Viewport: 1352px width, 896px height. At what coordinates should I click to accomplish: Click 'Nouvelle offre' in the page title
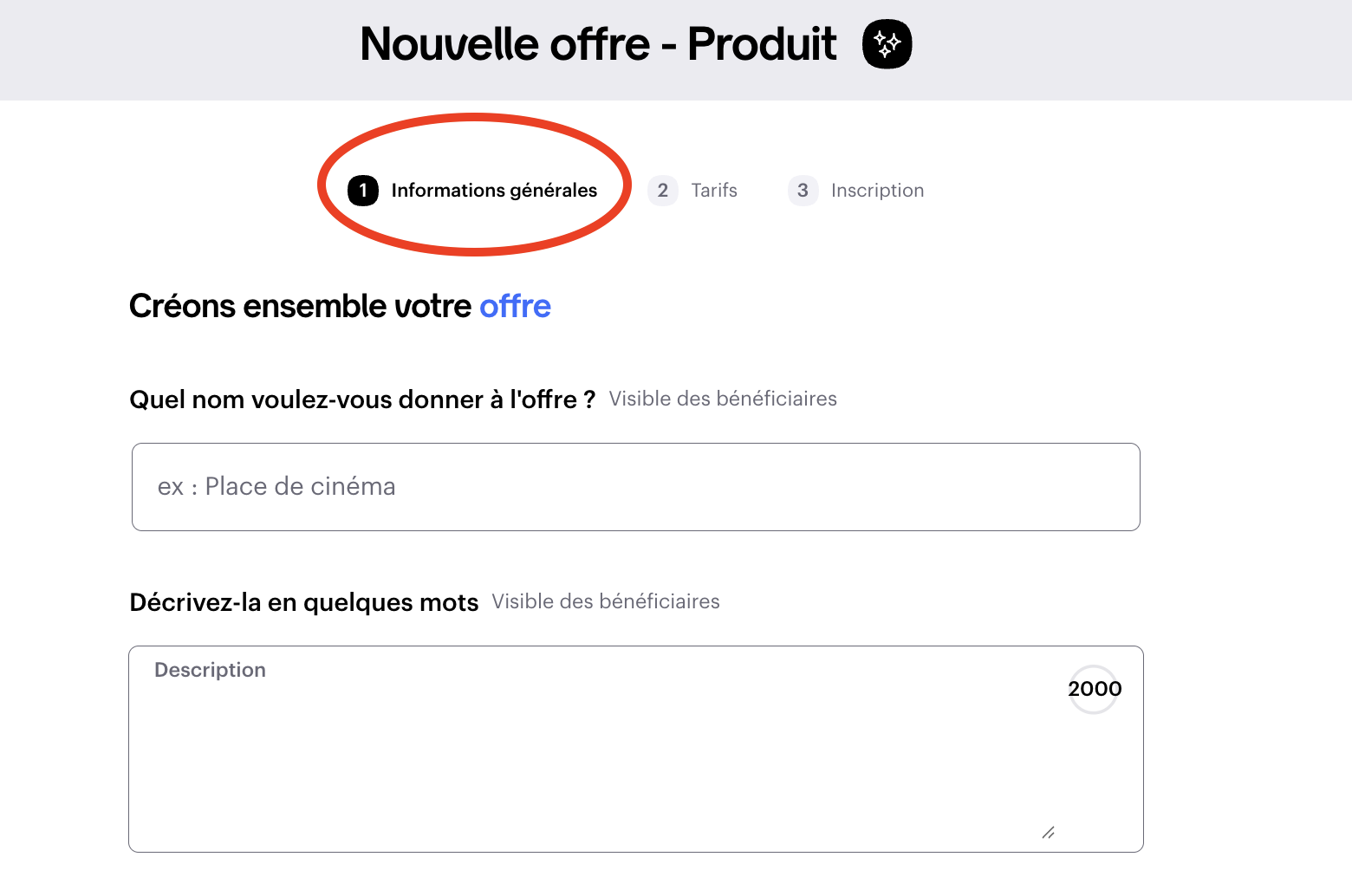click(x=504, y=44)
